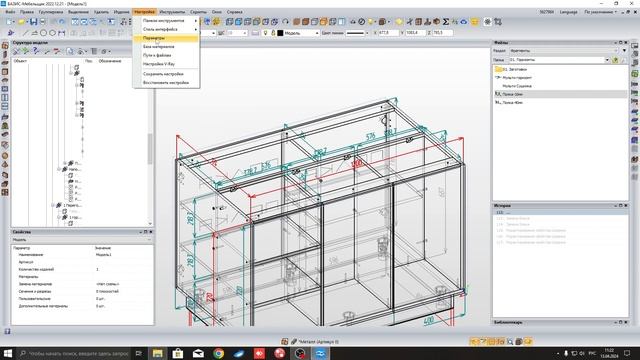Open the Файл menu
Image resolution: width=640 pixels, height=360 pixels.
(10, 12)
